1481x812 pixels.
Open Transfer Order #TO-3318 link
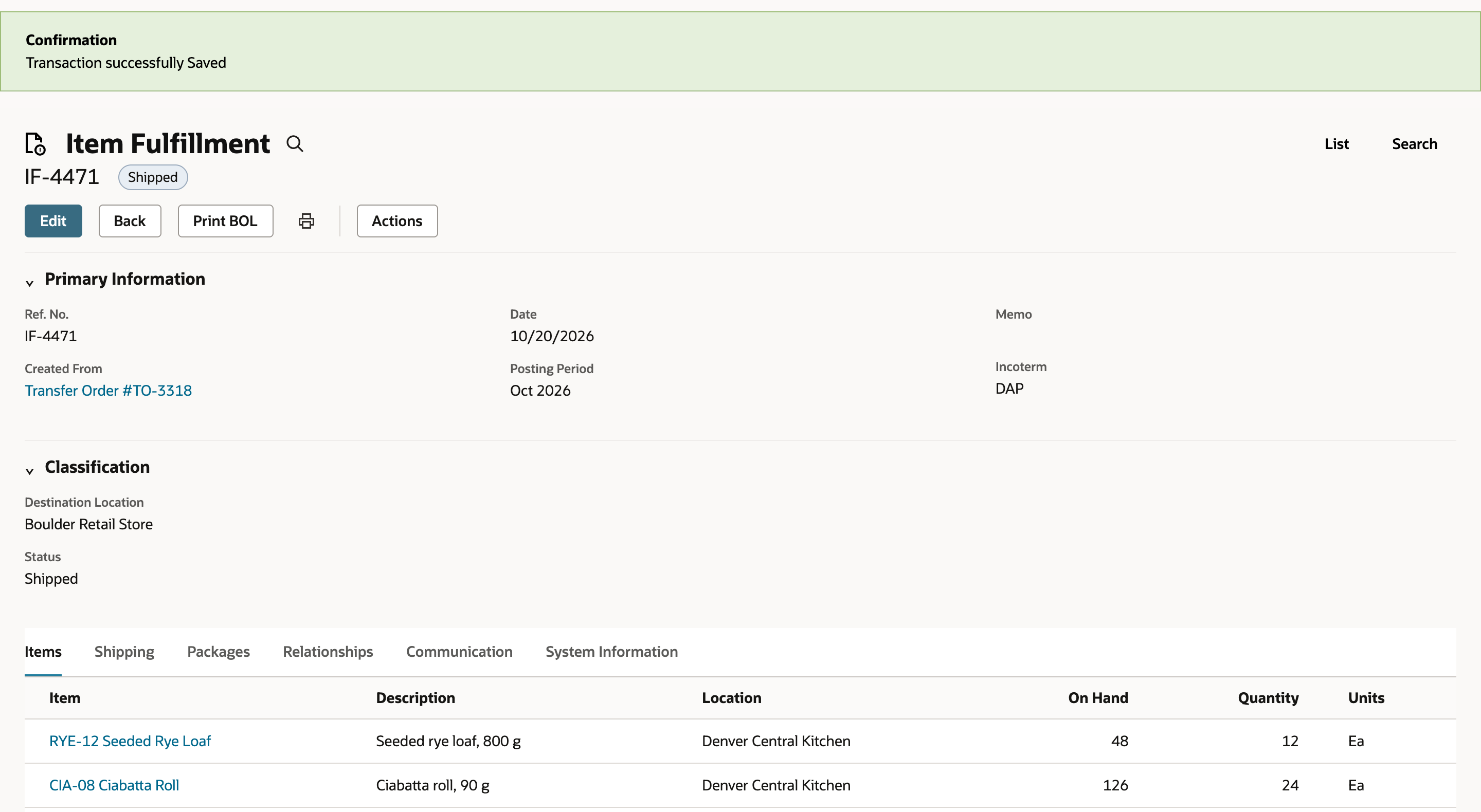coord(108,390)
